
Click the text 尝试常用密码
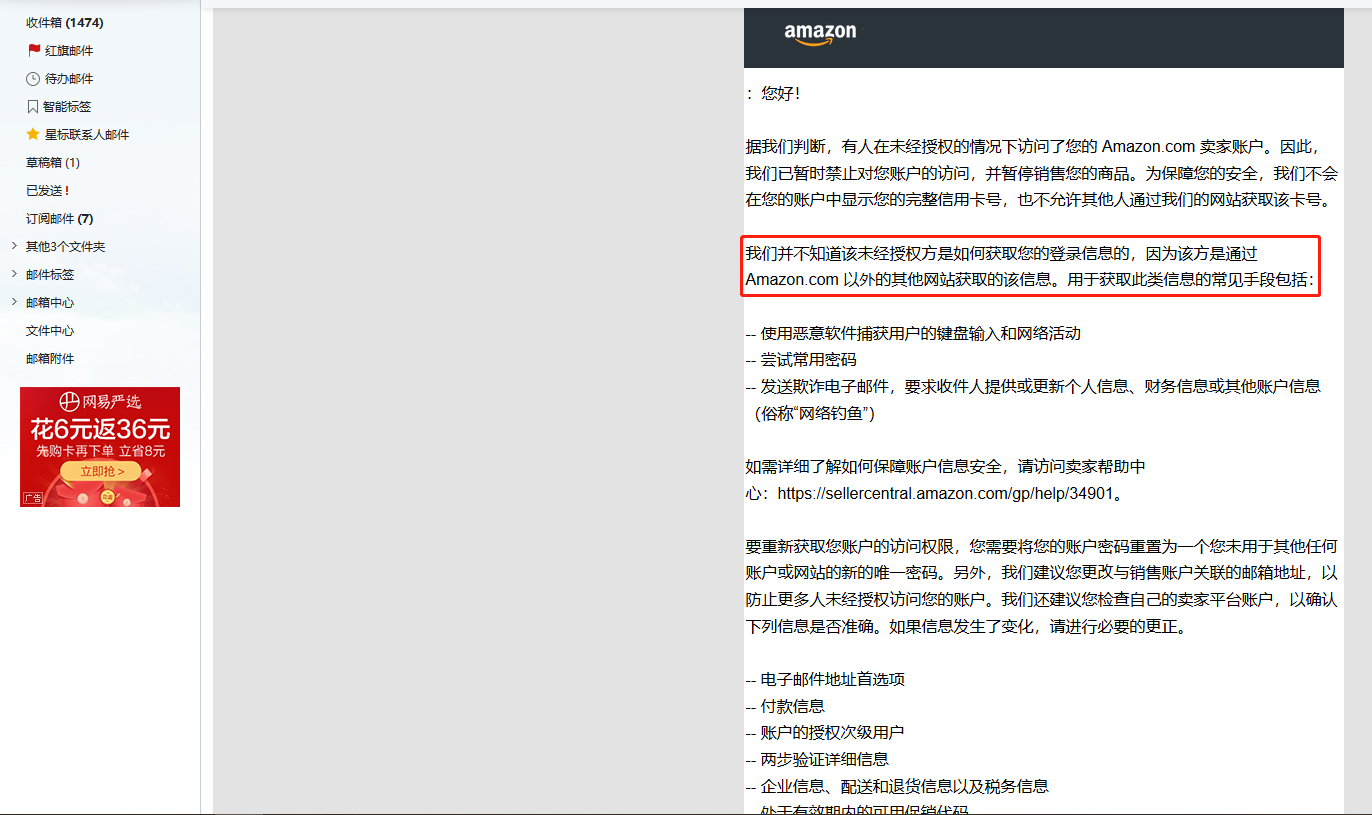[x=809, y=360]
